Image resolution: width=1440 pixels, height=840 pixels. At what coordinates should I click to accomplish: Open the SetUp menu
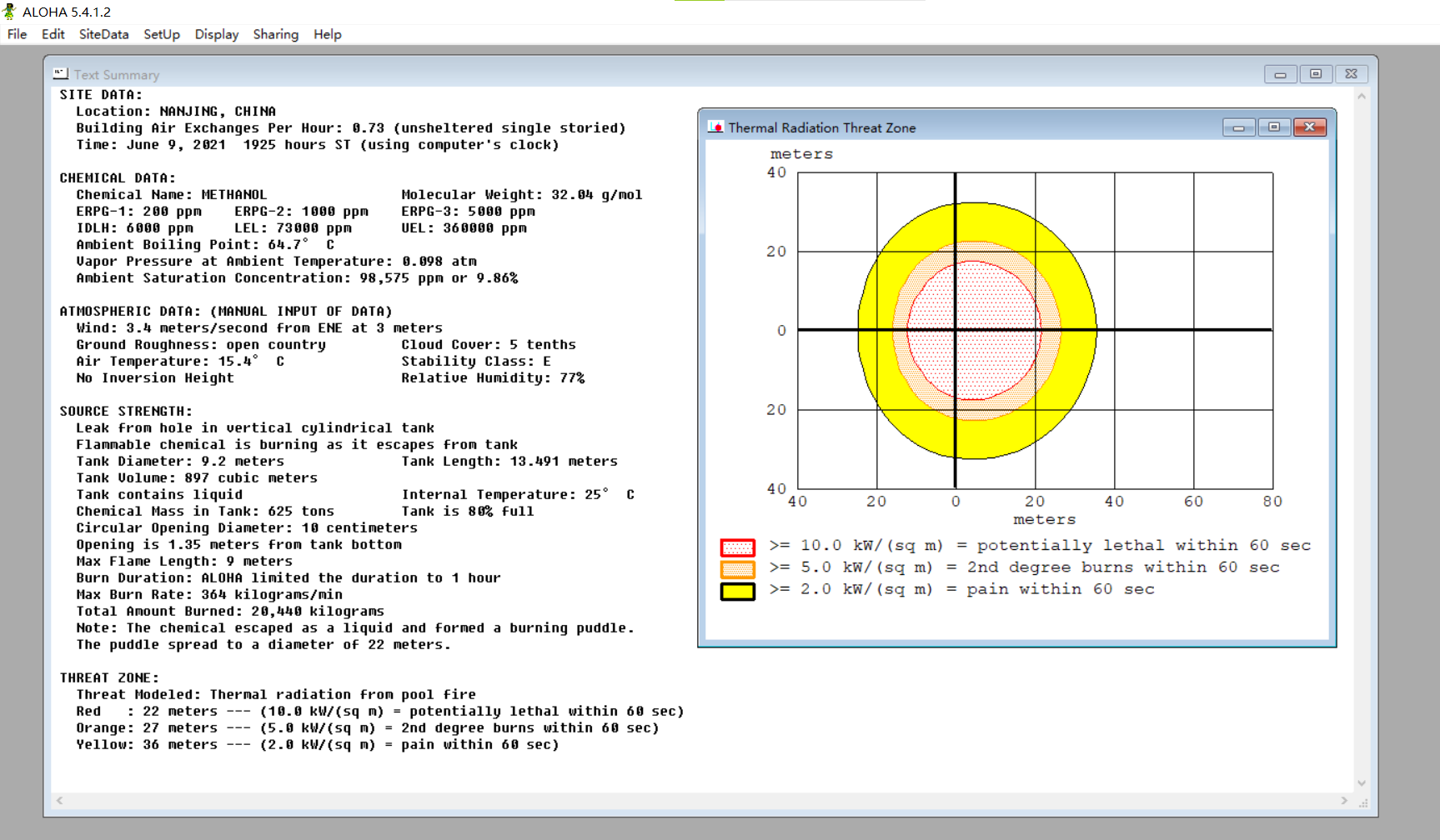coord(162,34)
